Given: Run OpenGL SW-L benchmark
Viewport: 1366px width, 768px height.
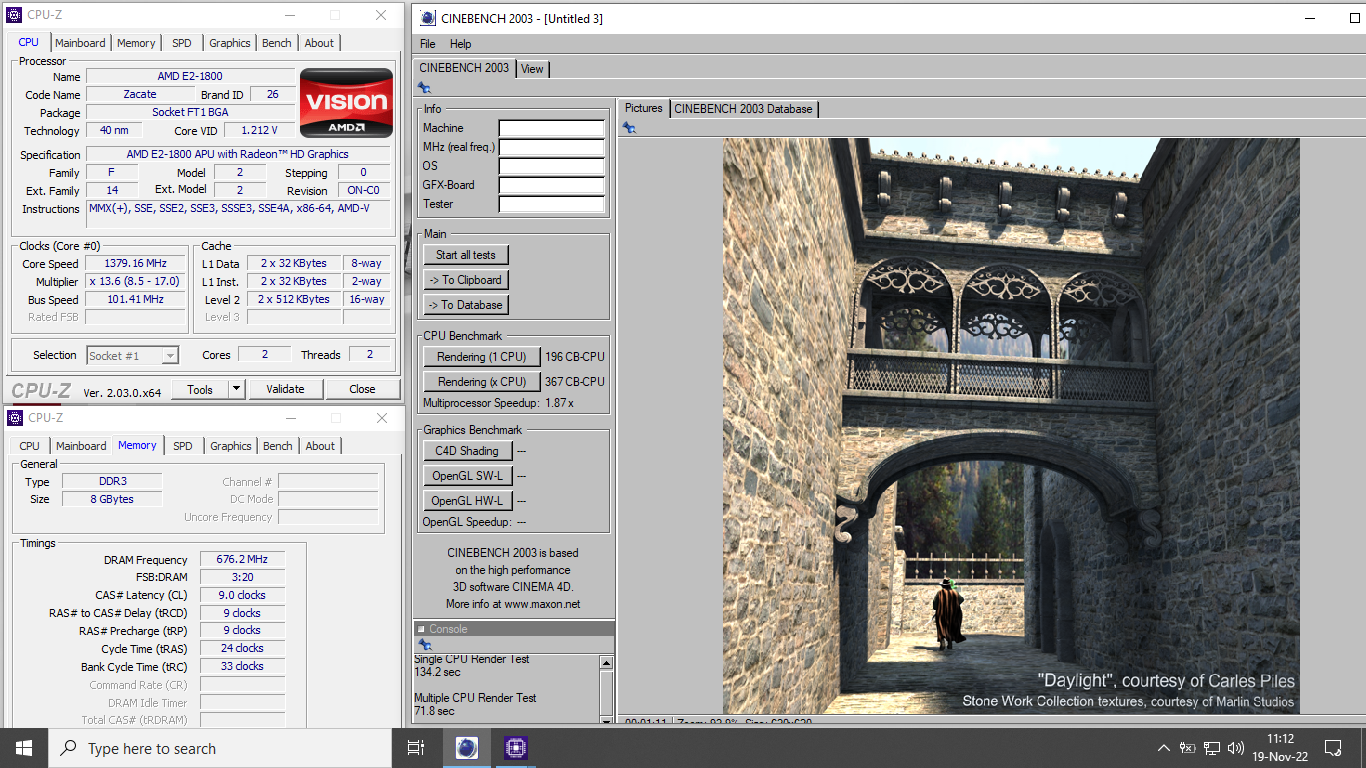Looking at the screenshot, I should [467, 476].
